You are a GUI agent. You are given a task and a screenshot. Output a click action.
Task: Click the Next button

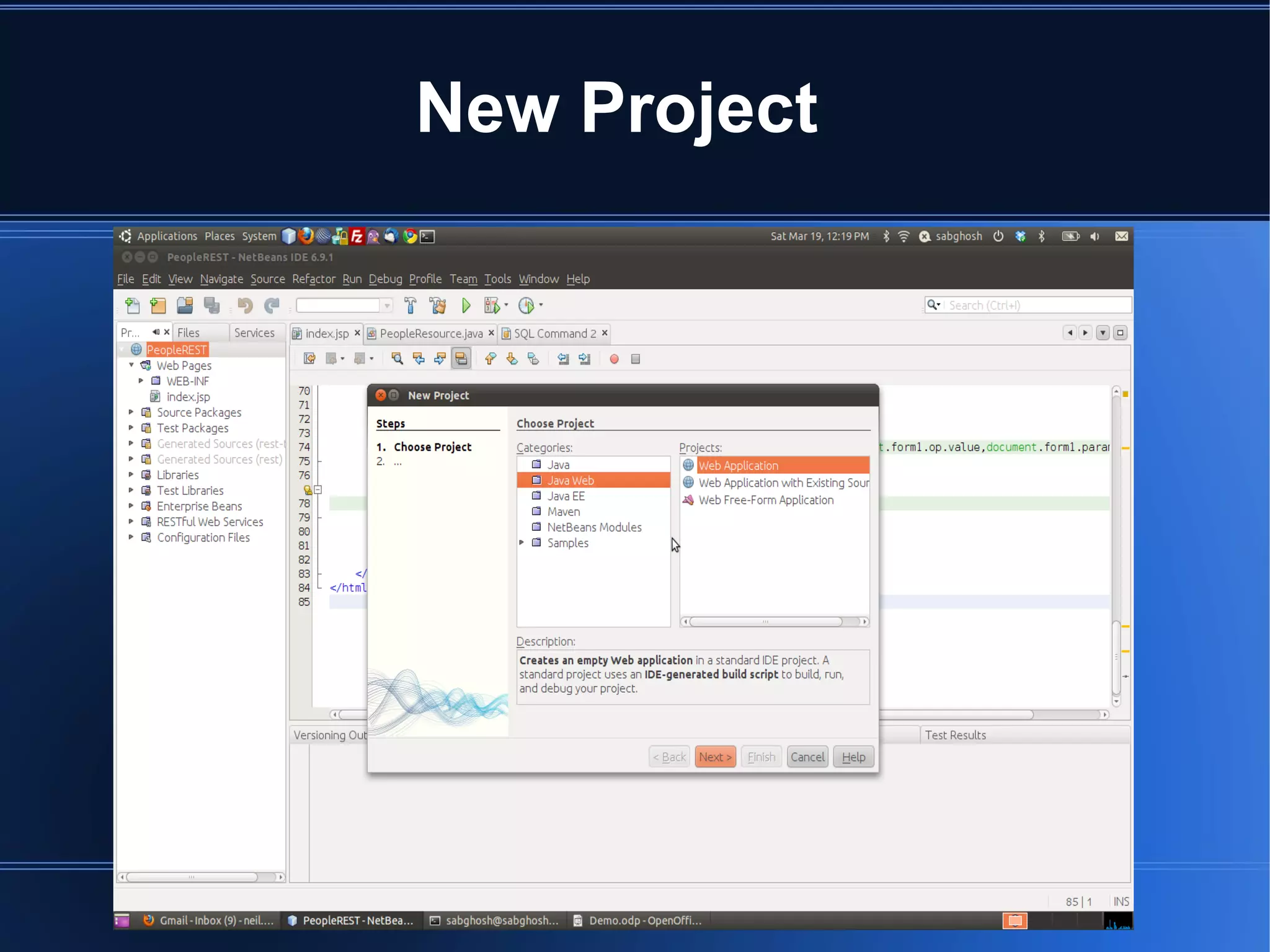(715, 757)
